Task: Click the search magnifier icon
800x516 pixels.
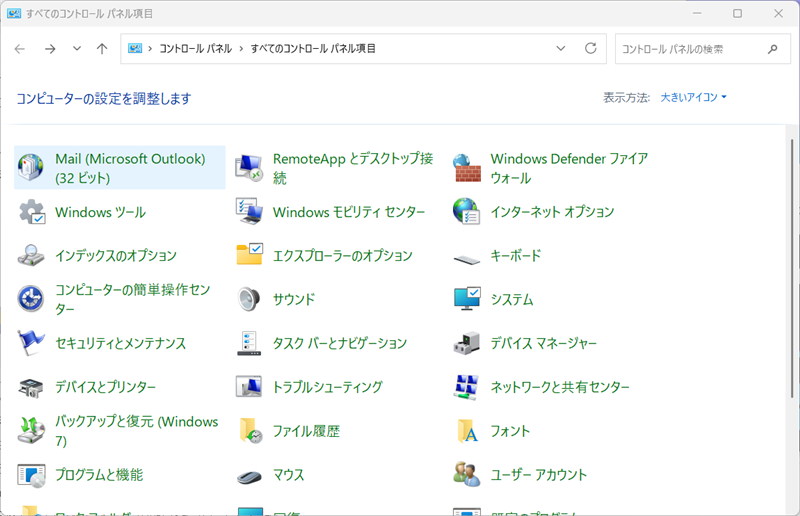Action: (x=772, y=49)
